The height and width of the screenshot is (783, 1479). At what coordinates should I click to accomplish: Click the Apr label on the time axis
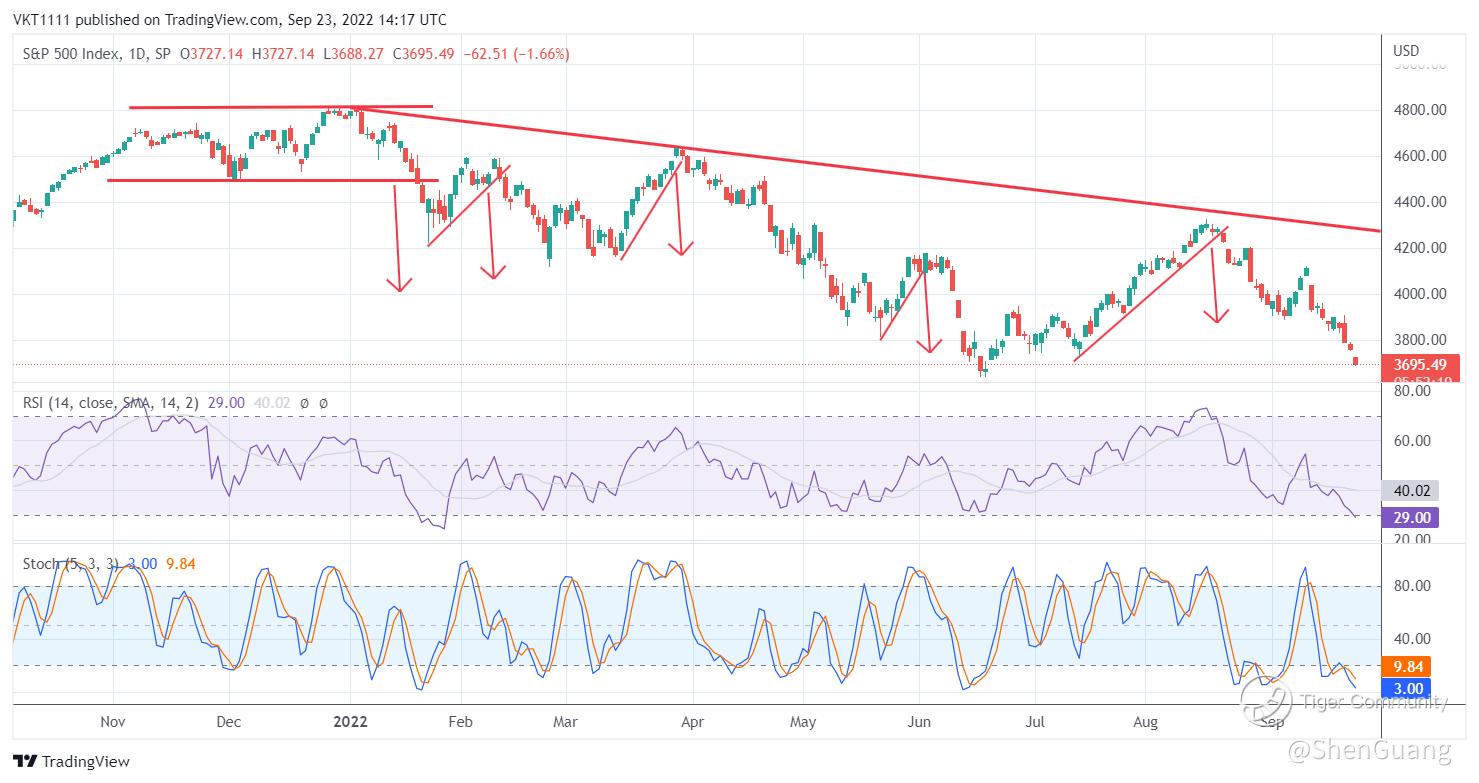point(691,722)
